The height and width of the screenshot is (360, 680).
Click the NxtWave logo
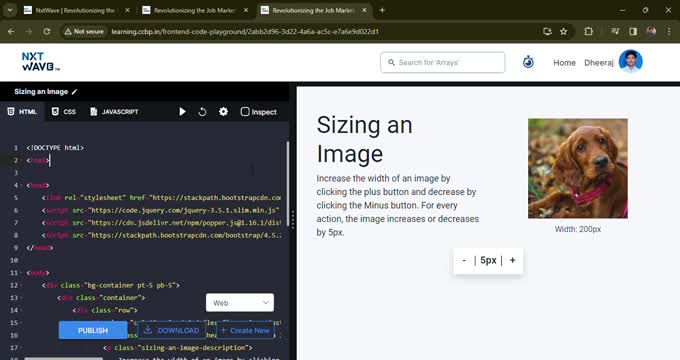point(41,62)
